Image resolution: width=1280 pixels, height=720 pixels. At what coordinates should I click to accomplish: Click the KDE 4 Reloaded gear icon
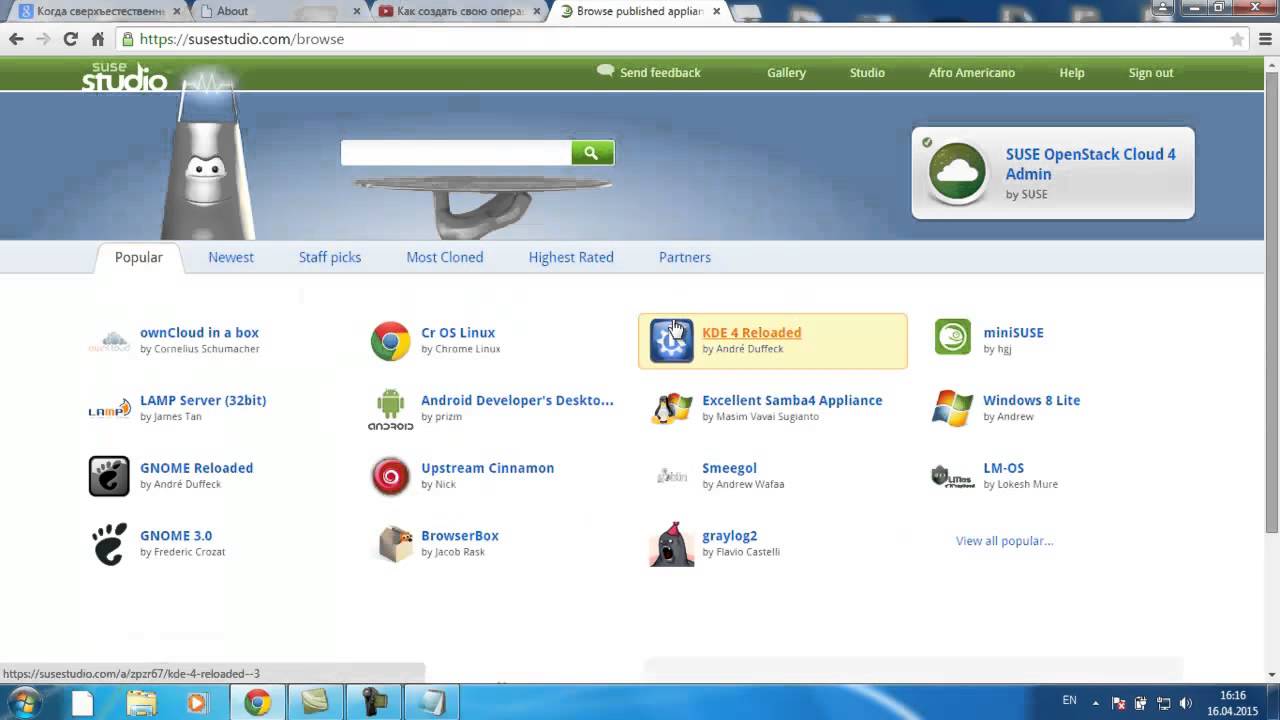[671, 341]
